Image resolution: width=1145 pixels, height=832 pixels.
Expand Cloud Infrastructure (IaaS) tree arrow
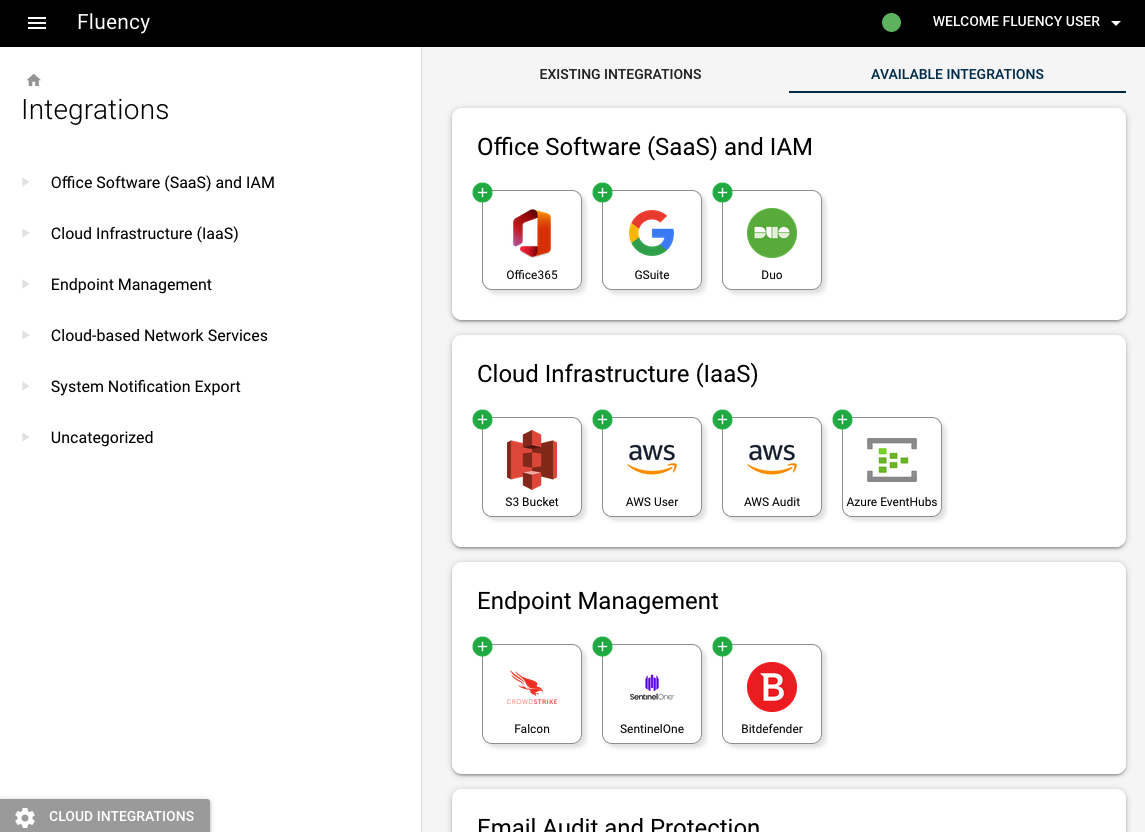coord(26,233)
